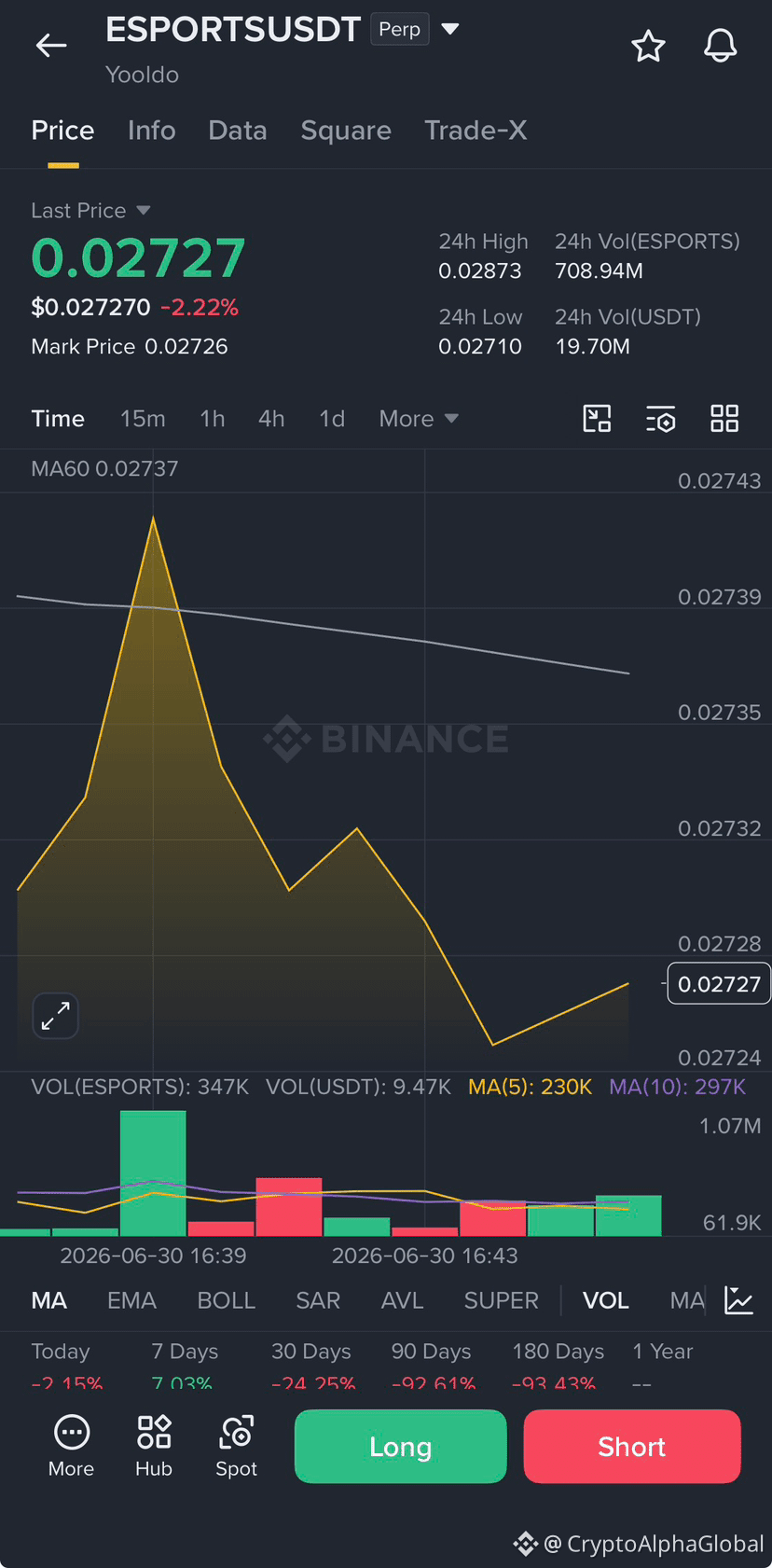This screenshot has width=772, height=1568.
Task: Click the Yooldo subtitle
Action: point(142,75)
